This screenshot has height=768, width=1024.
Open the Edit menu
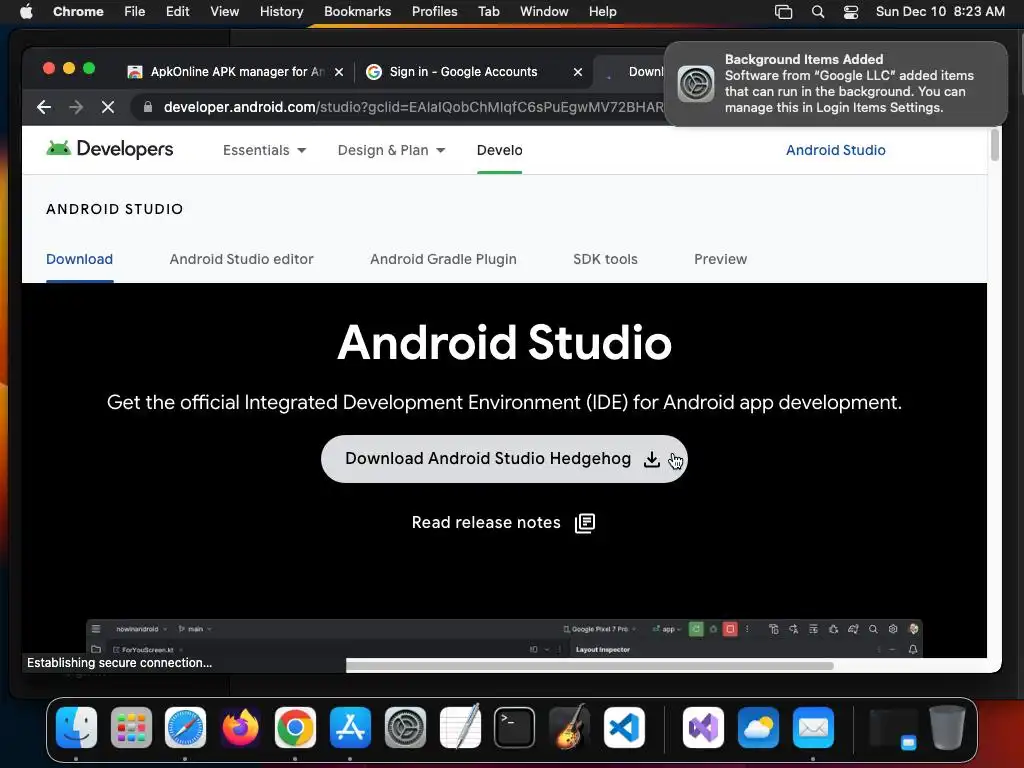click(x=178, y=12)
